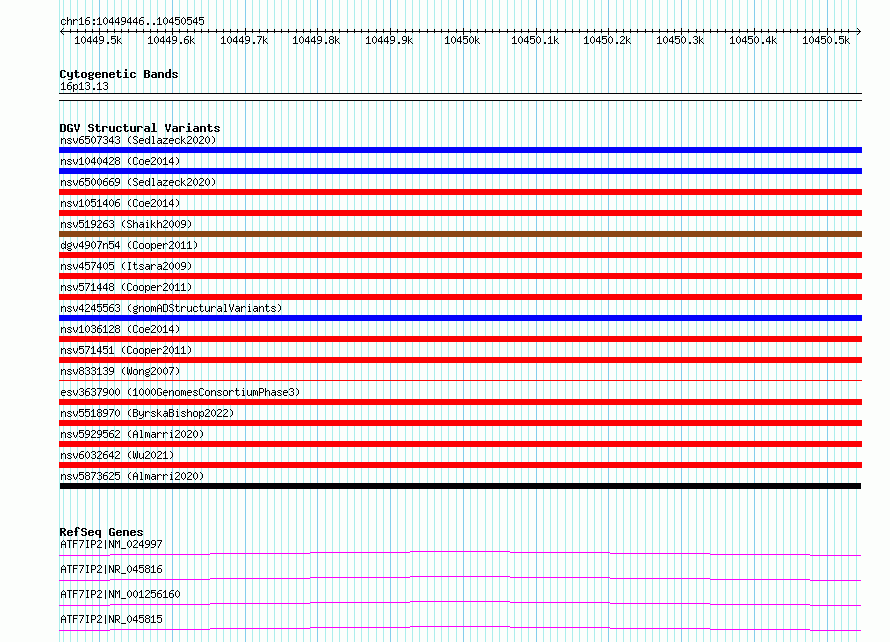The height and width of the screenshot is (642, 890).
Task: Open nsv5929562 (Almarri2020) label
Action: pyautogui.click(x=132, y=434)
